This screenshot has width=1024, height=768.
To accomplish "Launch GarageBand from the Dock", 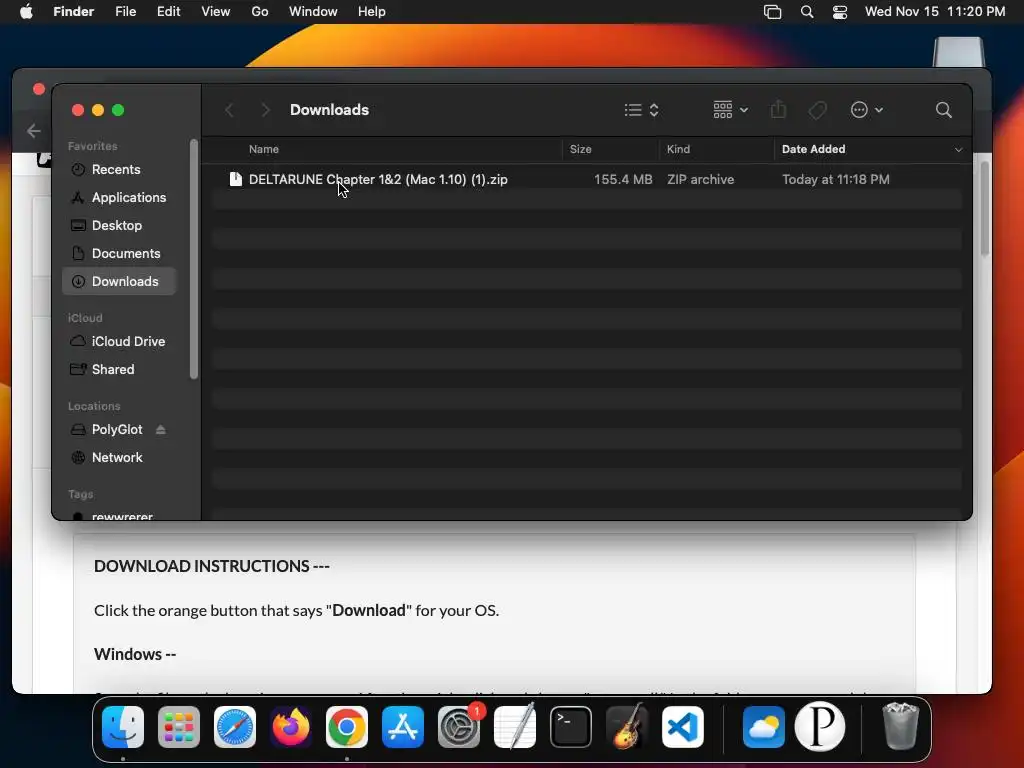I will pyautogui.click(x=627, y=727).
